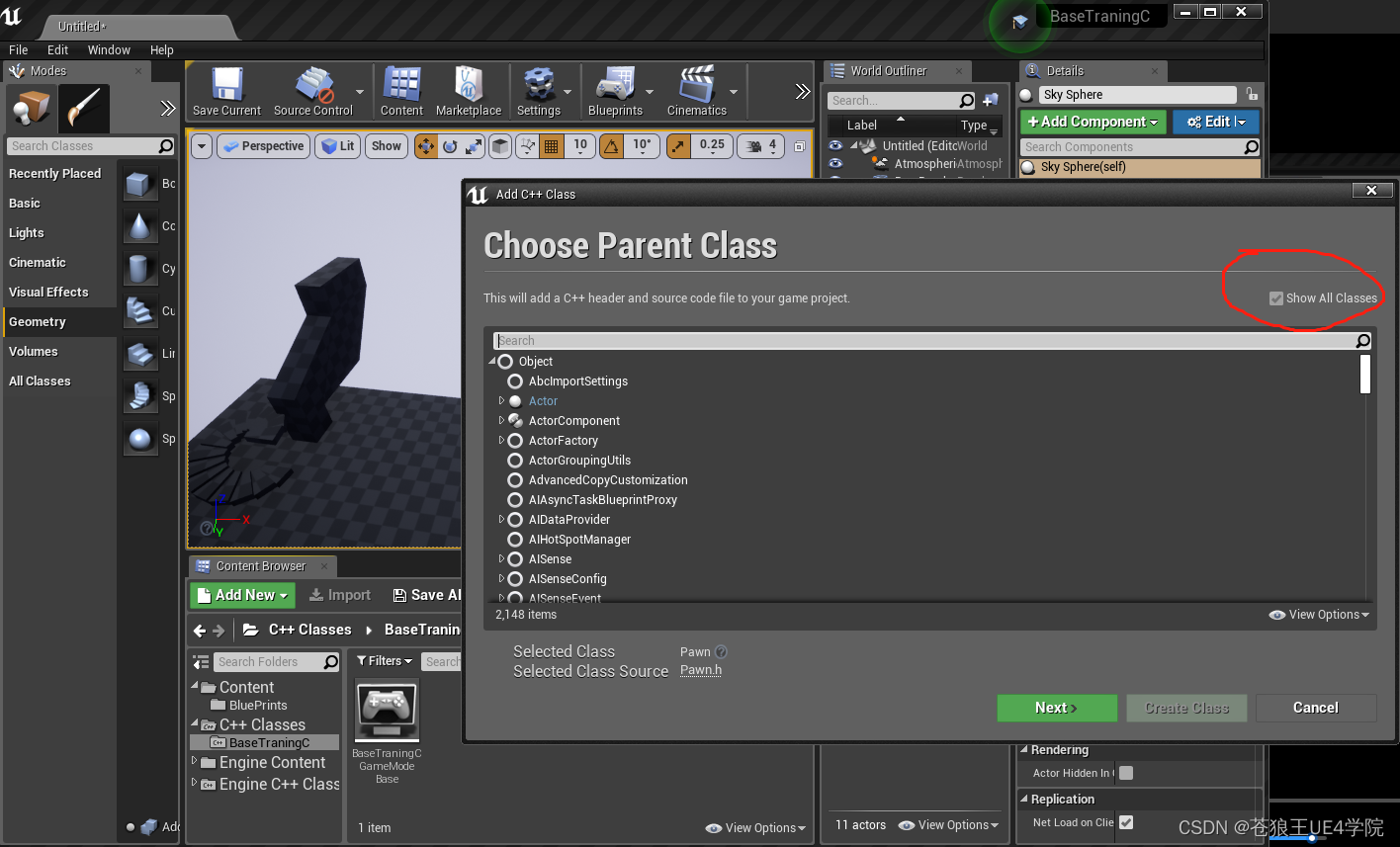Click the Marketplace toolbar icon
The width and height of the screenshot is (1400, 847).
pos(468,89)
